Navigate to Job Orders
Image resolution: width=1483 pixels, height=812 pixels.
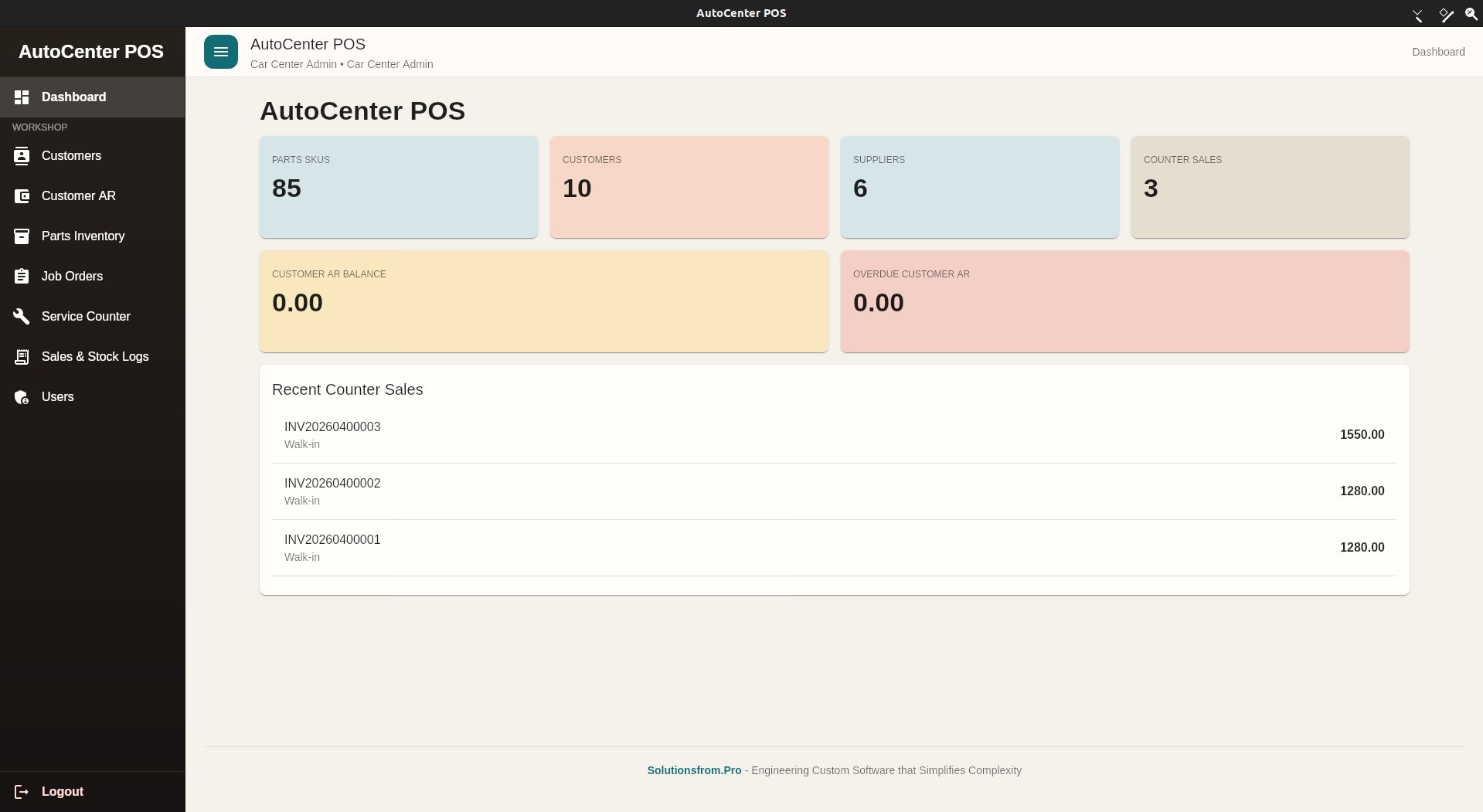(x=92, y=277)
